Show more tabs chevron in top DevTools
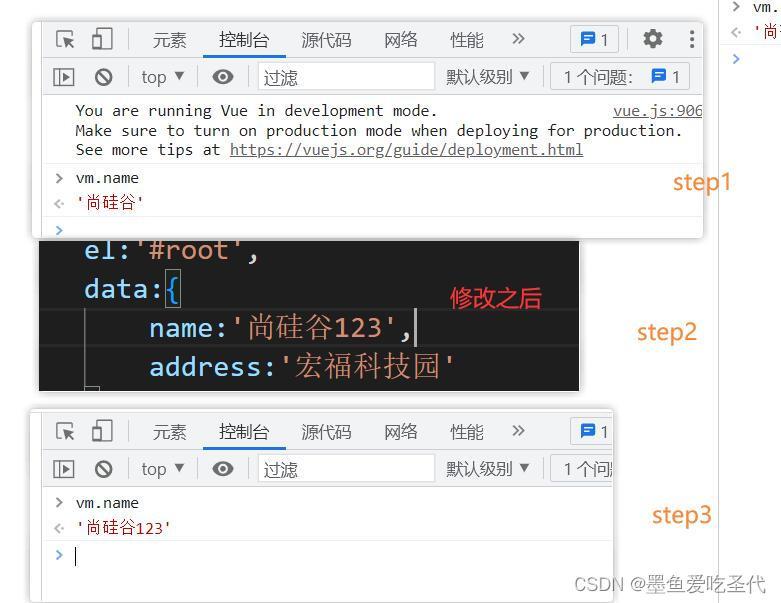The image size is (781, 603). click(x=519, y=39)
